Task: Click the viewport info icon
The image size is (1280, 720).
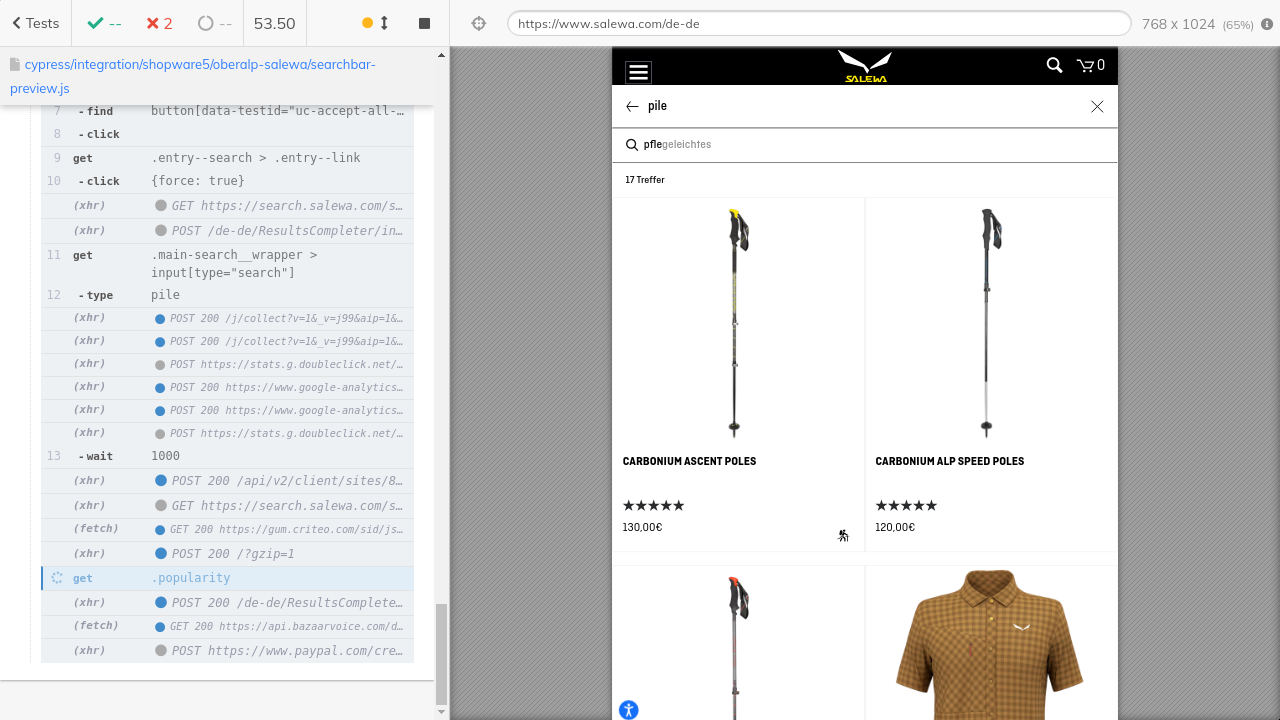Action: (1267, 24)
